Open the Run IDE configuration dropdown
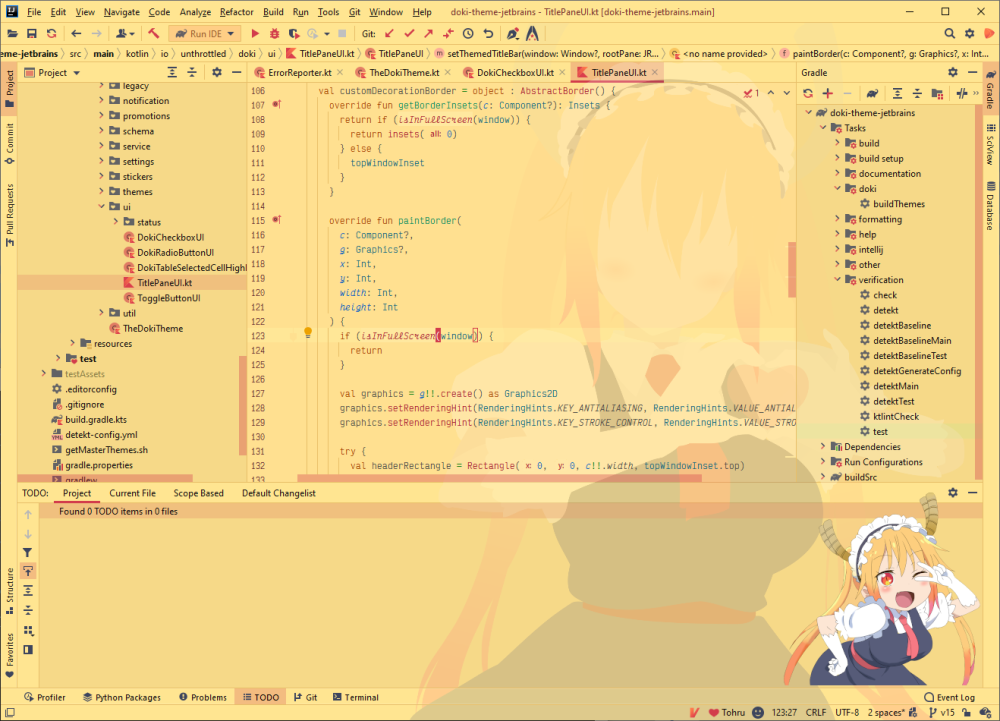Screen dimensions: 1000x721 pos(204,34)
